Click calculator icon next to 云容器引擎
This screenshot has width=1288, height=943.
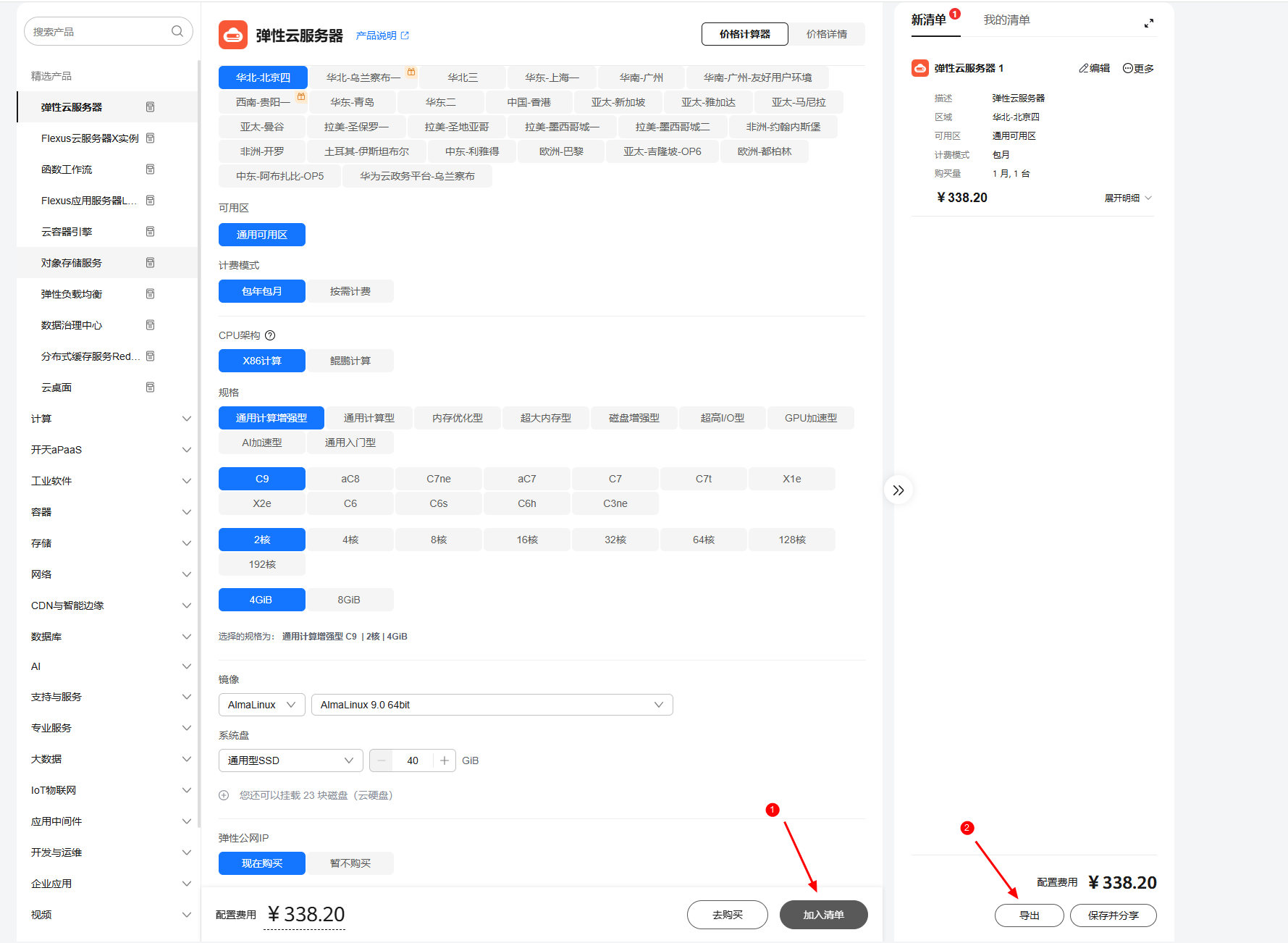(151, 232)
